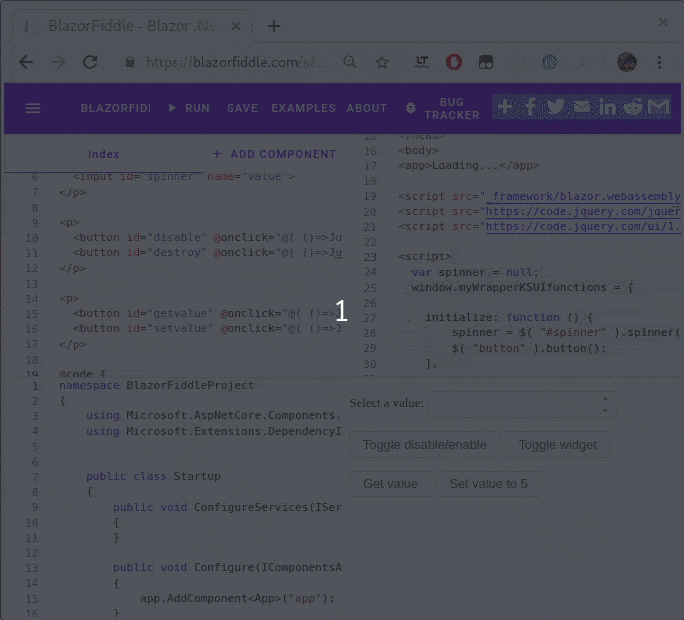Share via email envelope icon

(x=581, y=107)
